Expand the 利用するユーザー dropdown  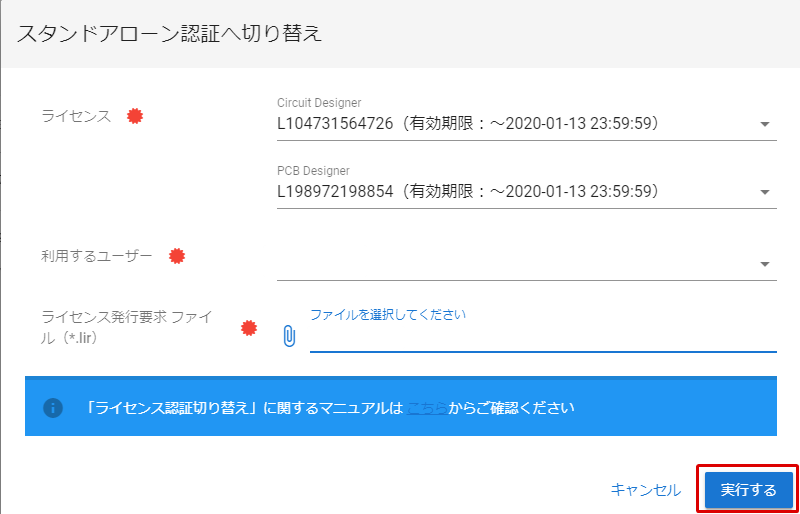[x=527, y=264]
